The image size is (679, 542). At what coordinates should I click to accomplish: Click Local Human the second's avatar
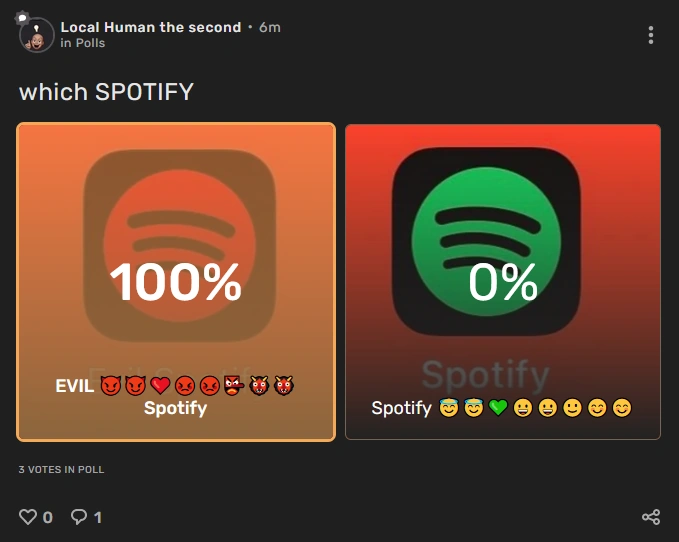(36, 38)
